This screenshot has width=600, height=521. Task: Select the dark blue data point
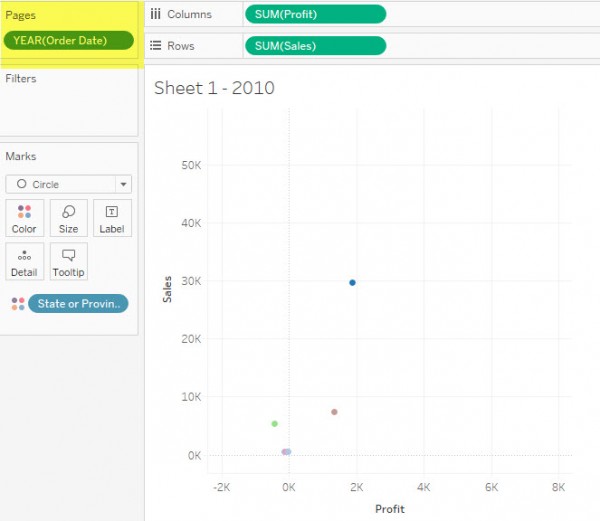pos(352,283)
